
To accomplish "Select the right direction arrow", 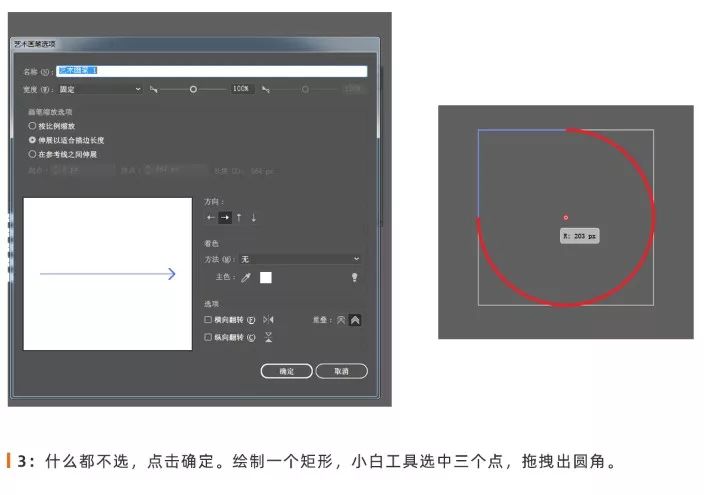I will coord(225,218).
